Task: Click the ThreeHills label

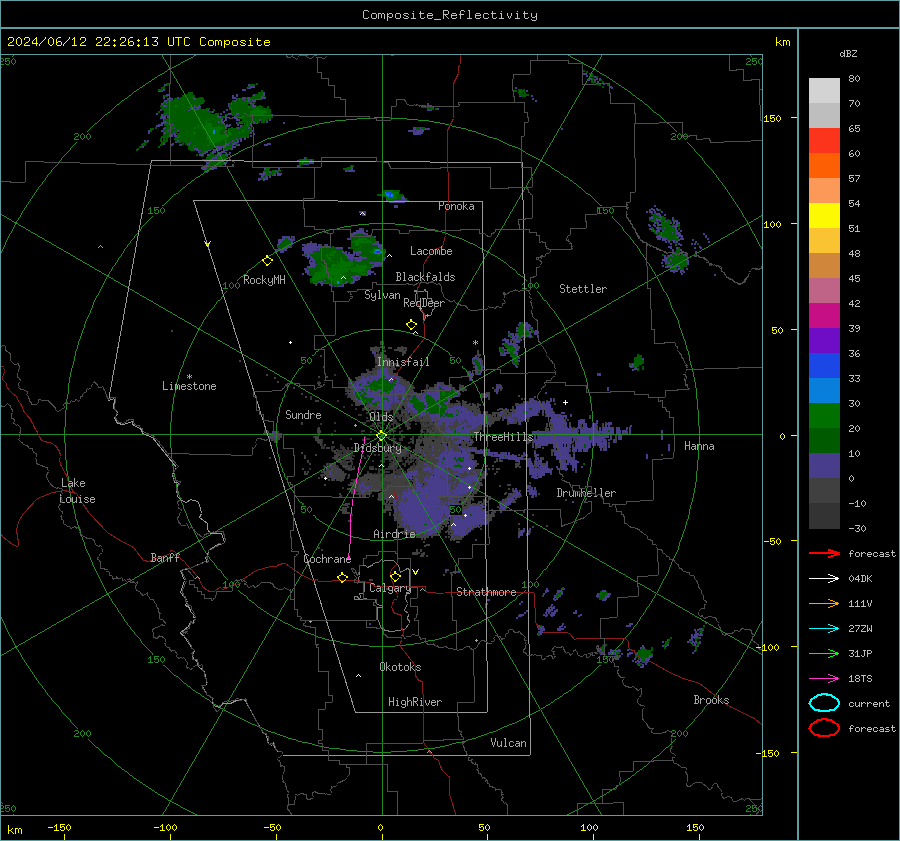Action: 503,437
